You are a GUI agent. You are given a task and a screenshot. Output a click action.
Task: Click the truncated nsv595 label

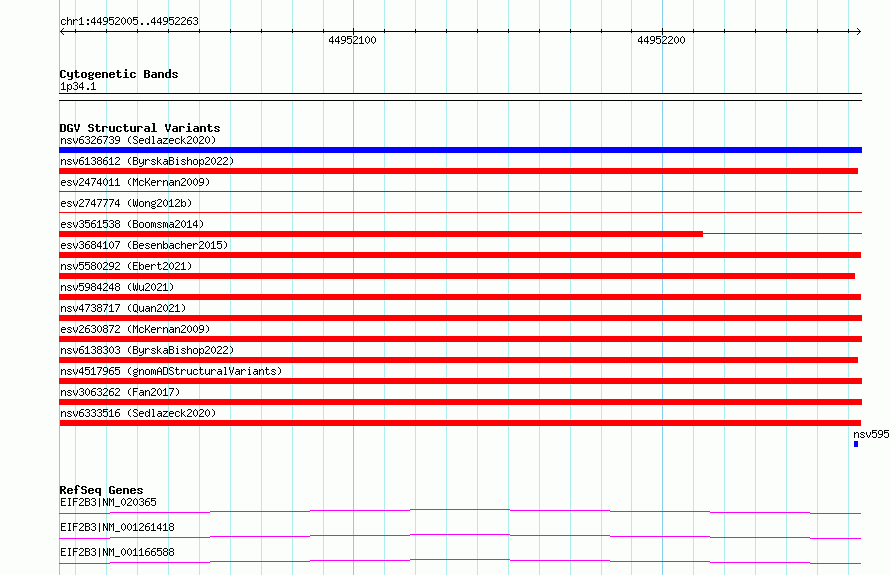(x=871, y=434)
